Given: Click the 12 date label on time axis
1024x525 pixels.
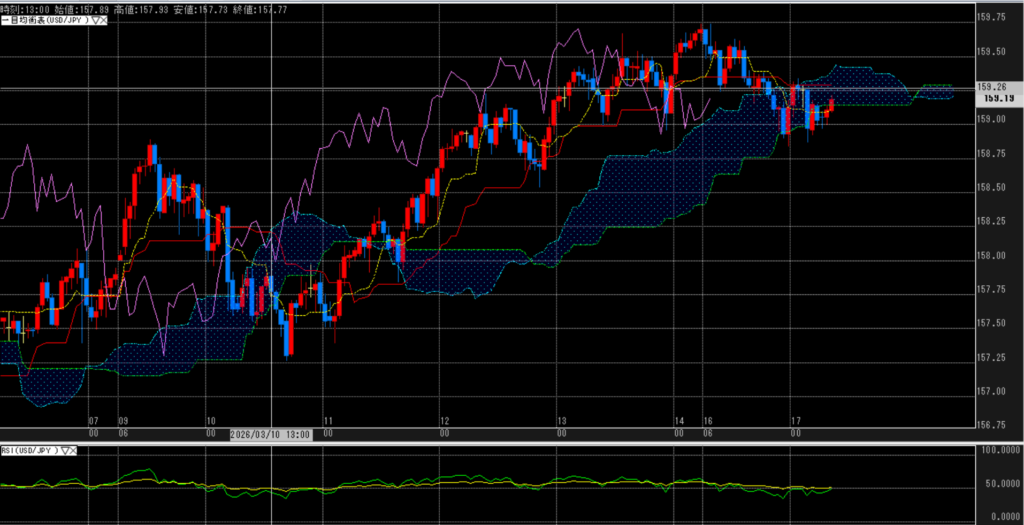Looking at the screenshot, I should coord(443,421).
